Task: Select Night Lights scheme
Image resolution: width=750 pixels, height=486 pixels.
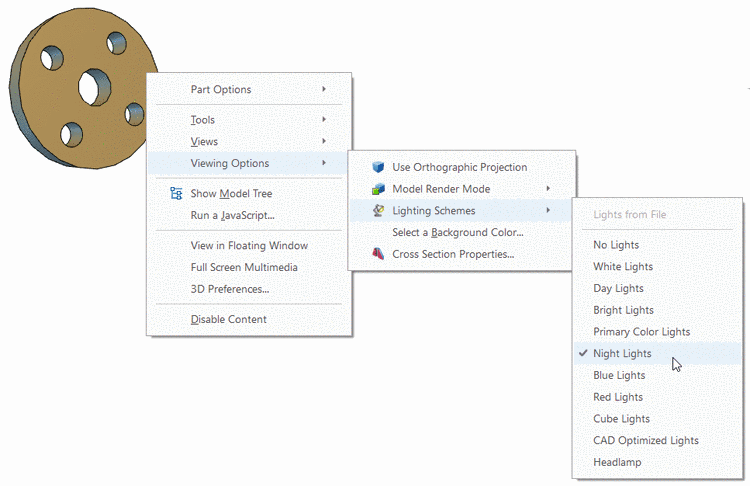Action: click(658, 353)
